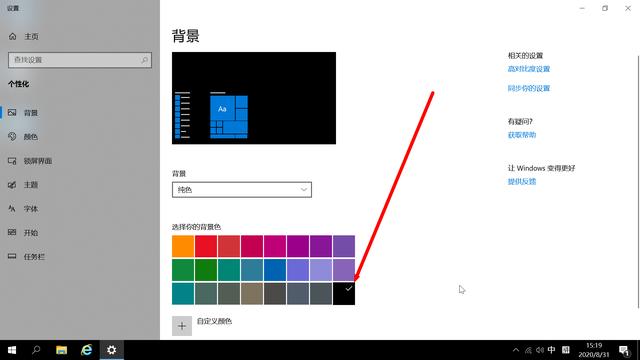Open 同步你的设置 link
640x360 pixels.
[529, 88]
